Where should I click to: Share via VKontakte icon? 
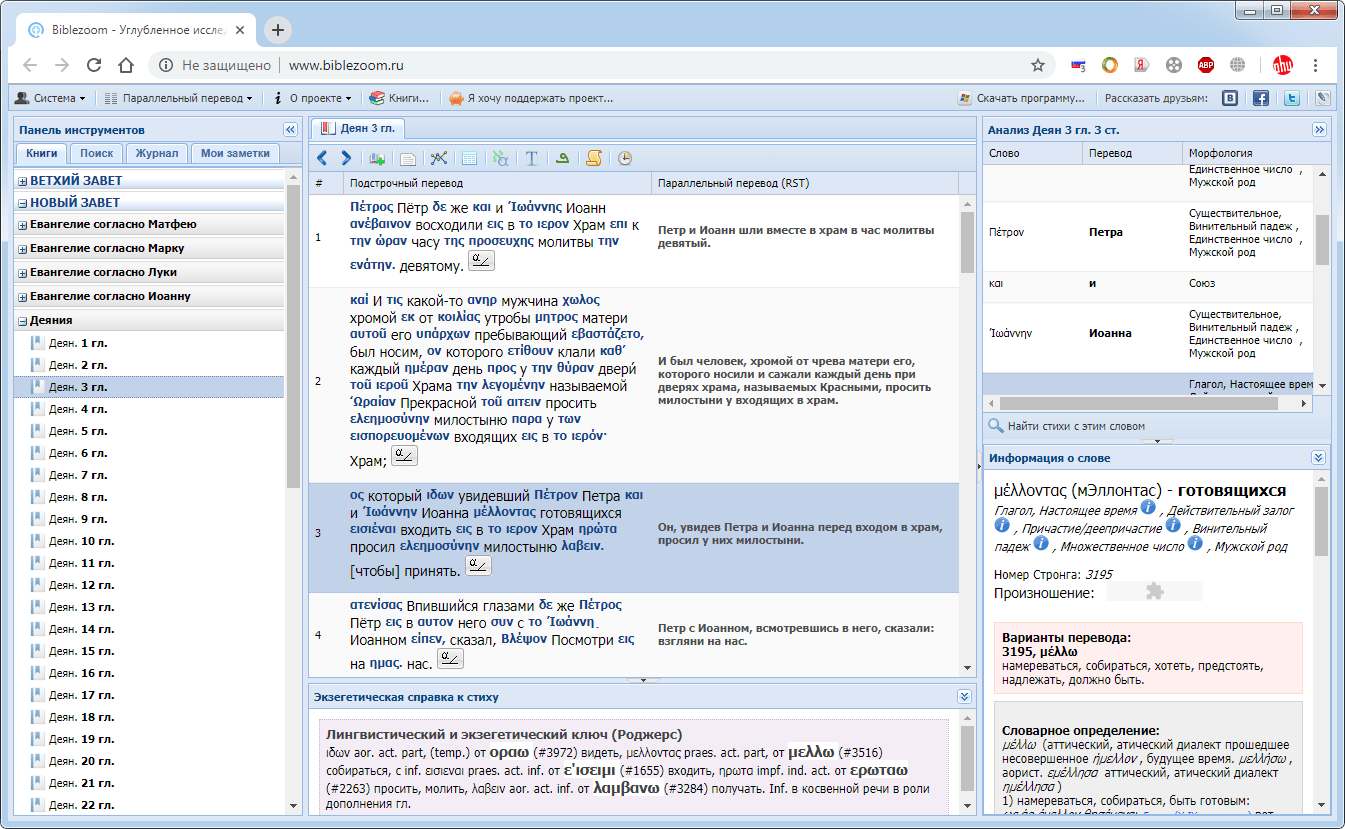[1231, 98]
